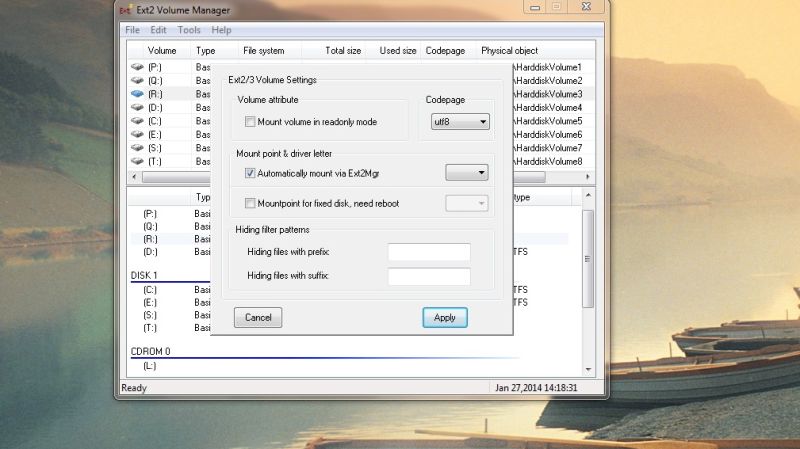Screen dimensions: 800x449
Task: Open the utf8 Codepage dropdown
Action: [x=460, y=121]
